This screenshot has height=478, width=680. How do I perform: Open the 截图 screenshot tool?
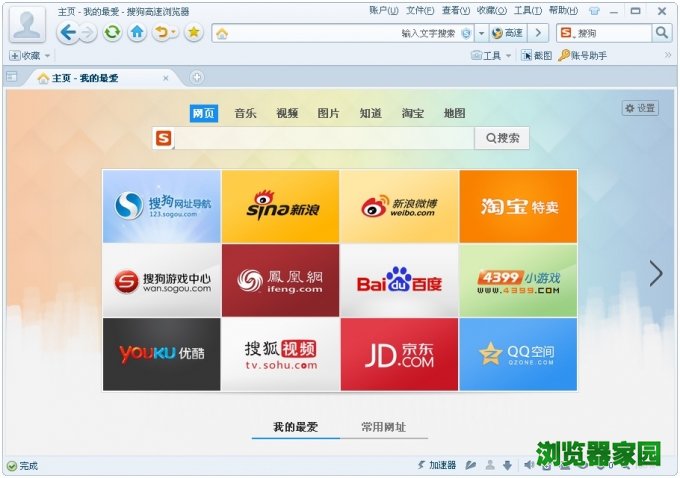tap(537, 56)
